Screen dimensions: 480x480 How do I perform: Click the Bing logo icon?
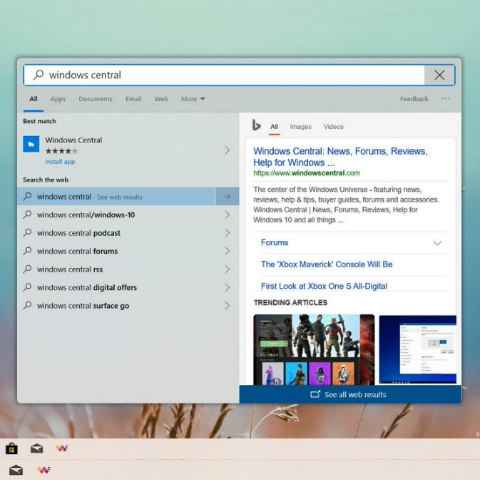pyautogui.click(x=256, y=125)
